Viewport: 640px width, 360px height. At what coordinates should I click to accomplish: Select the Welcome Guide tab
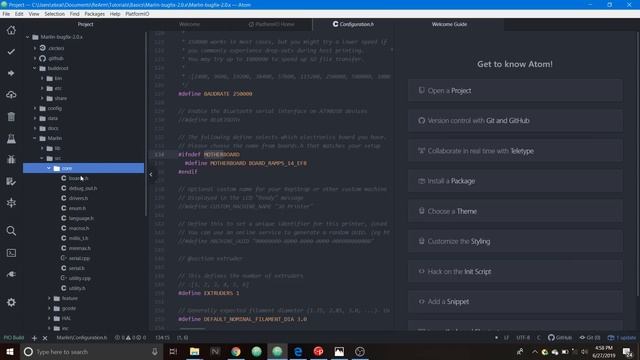tap(449, 24)
